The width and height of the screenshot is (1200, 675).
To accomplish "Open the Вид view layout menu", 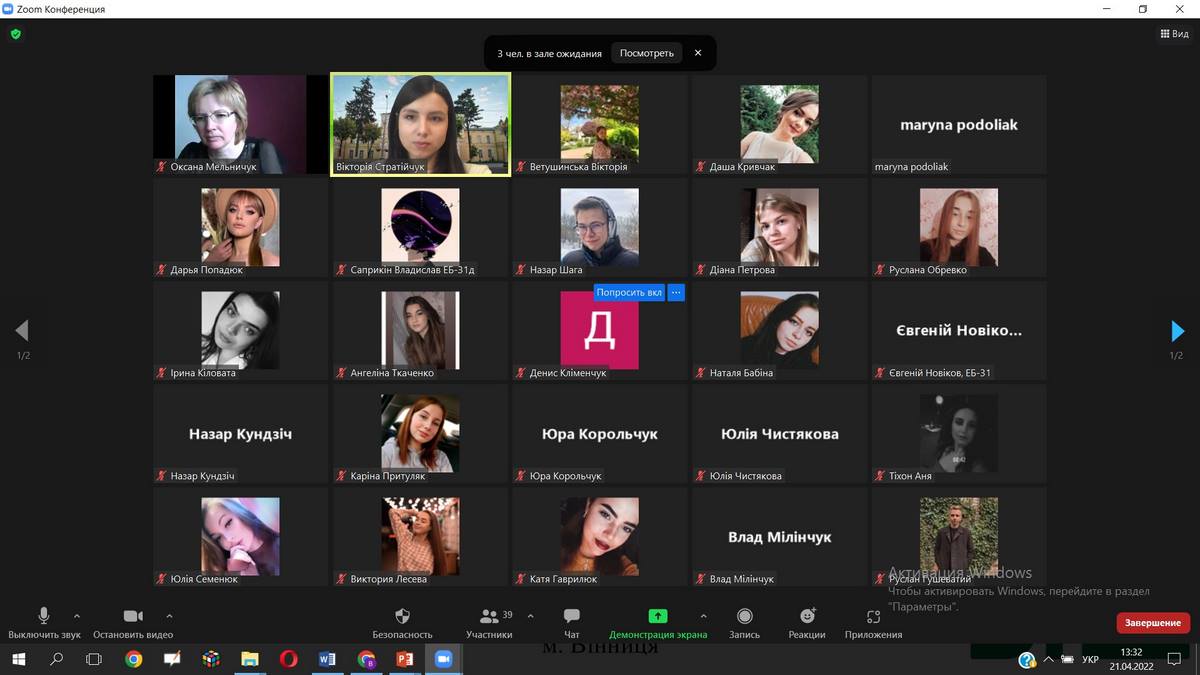I will [x=1174, y=33].
